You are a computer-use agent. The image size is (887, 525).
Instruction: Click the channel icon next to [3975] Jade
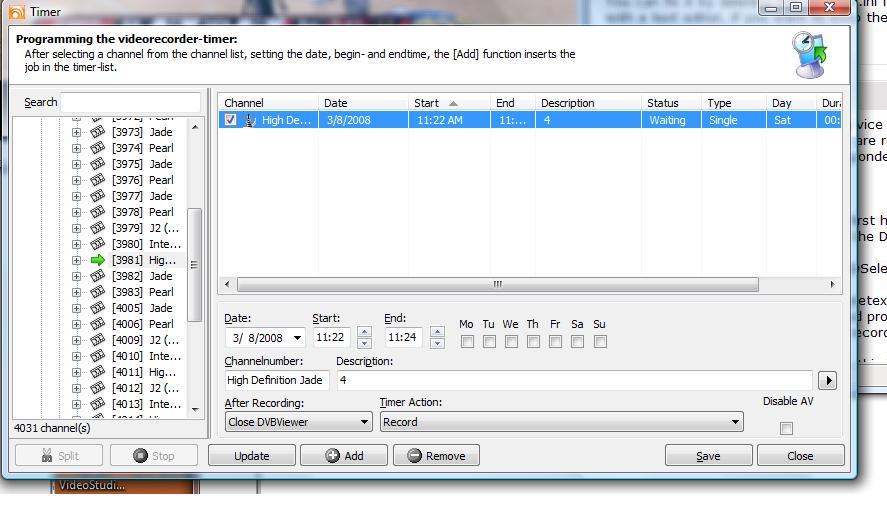pos(98,164)
